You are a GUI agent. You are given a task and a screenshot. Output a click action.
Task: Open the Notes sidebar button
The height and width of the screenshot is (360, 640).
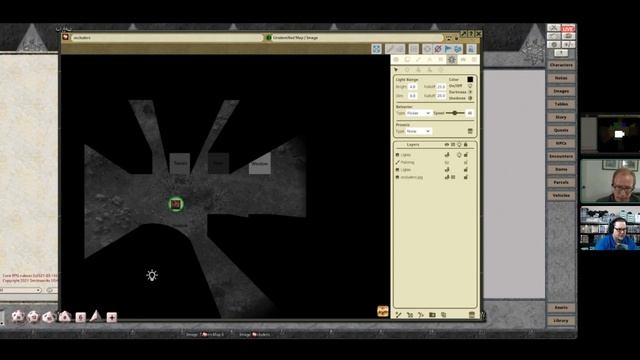[561, 78]
